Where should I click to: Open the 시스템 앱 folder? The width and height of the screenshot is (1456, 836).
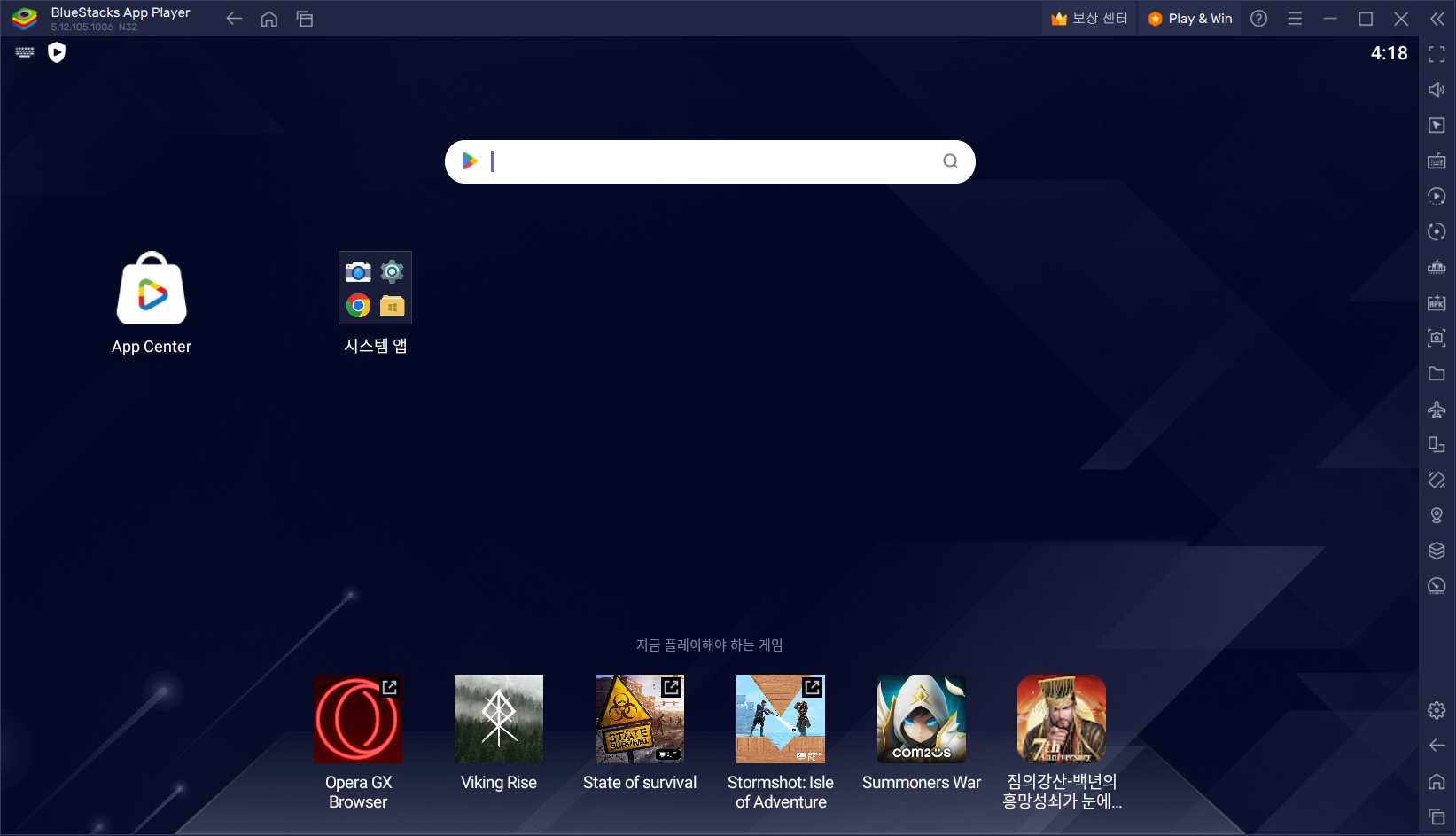[375, 288]
